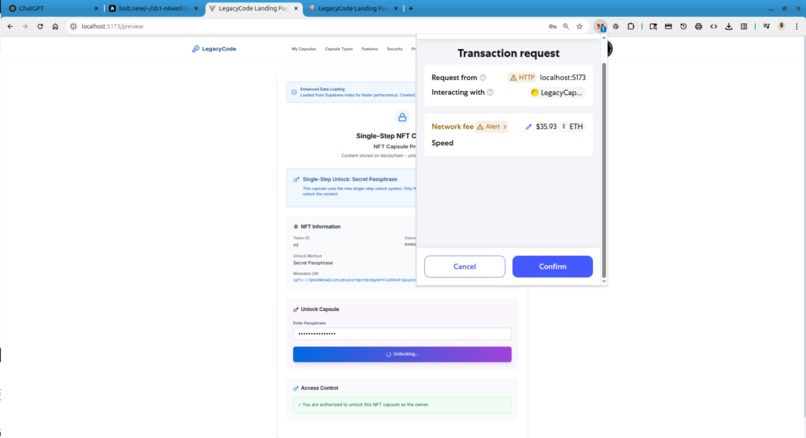The height and width of the screenshot is (438, 806).
Task: Reload the page with the refresh icon
Action: coord(40,26)
